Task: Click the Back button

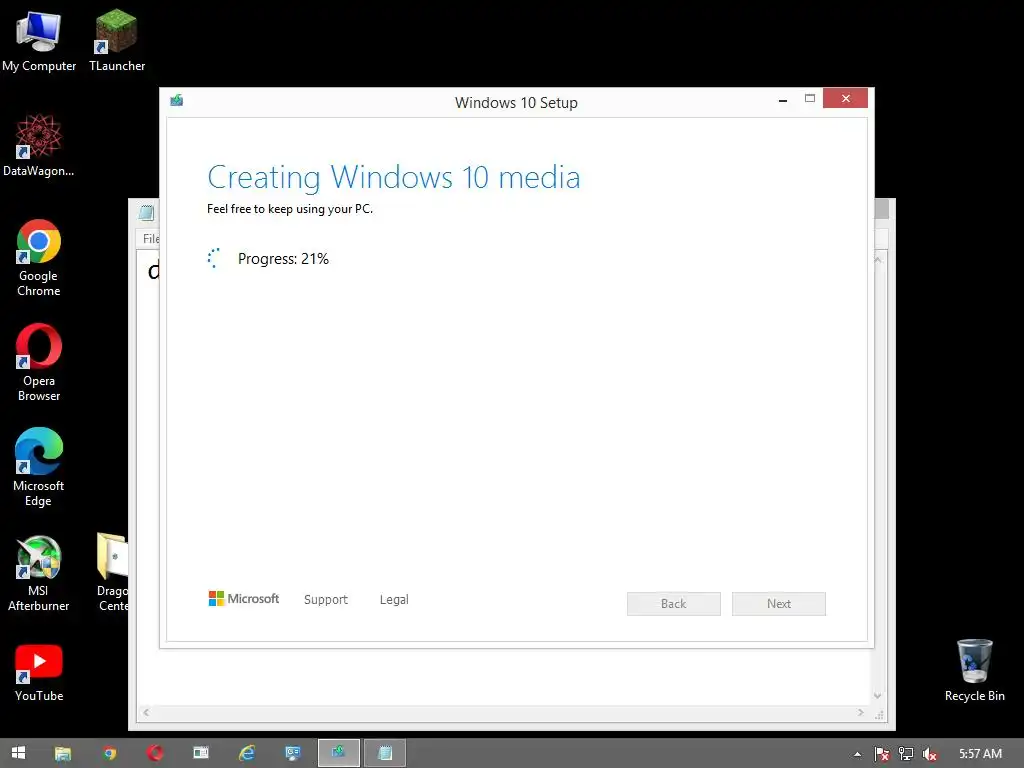Action: pyautogui.click(x=673, y=603)
